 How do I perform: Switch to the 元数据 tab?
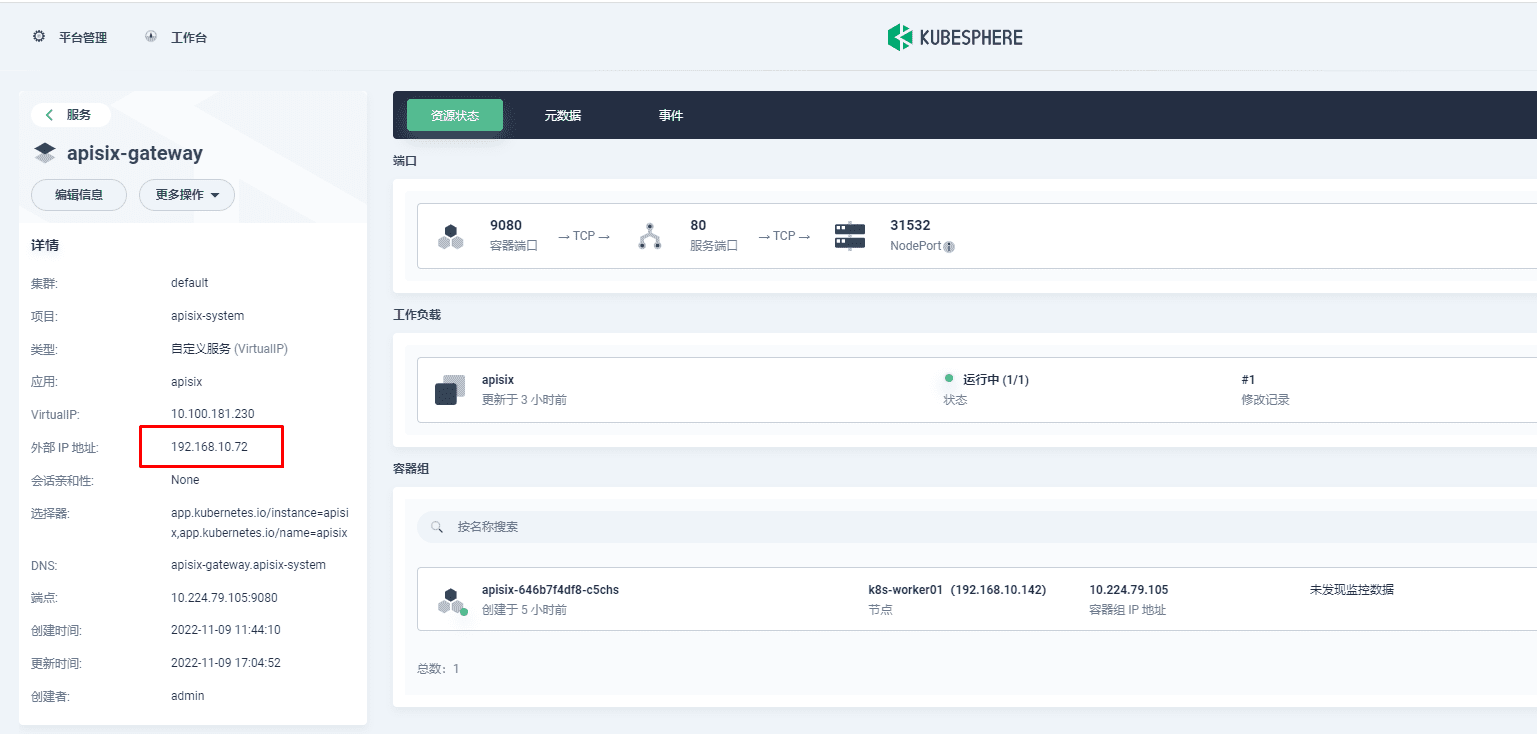tap(563, 116)
